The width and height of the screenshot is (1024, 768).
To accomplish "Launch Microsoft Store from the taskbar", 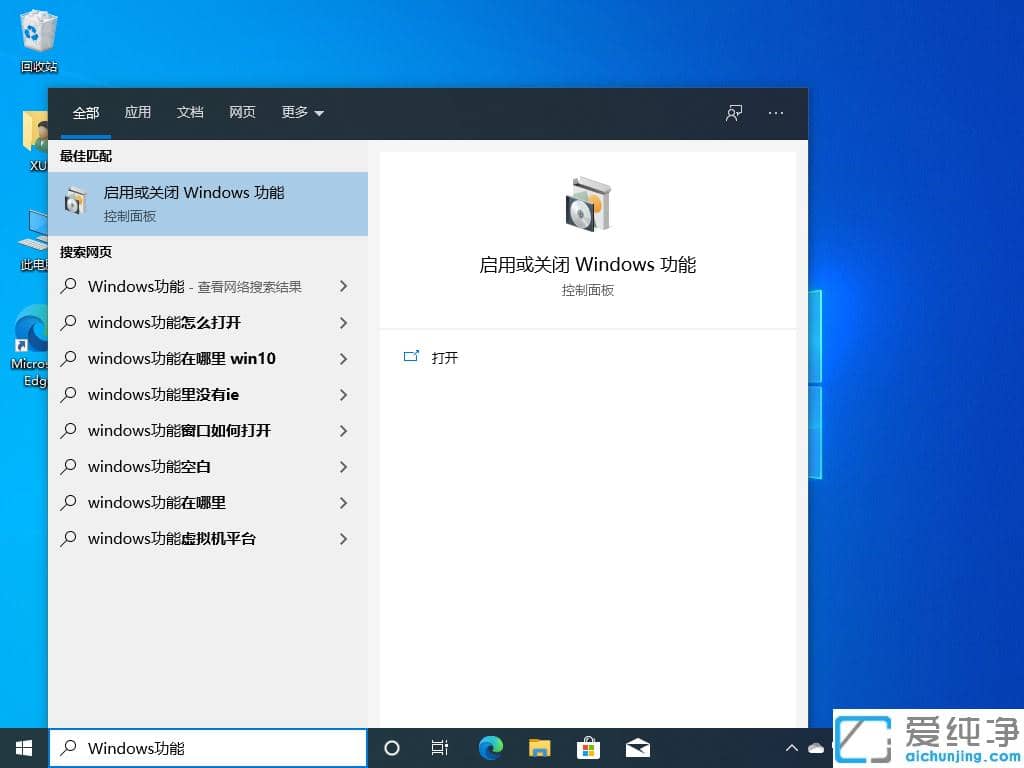I will click(588, 747).
